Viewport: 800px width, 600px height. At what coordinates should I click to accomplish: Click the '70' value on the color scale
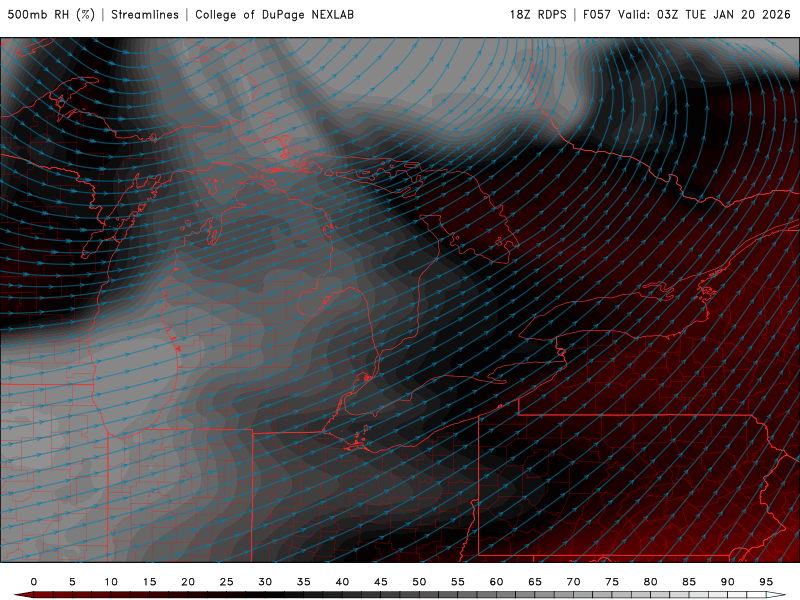573,582
